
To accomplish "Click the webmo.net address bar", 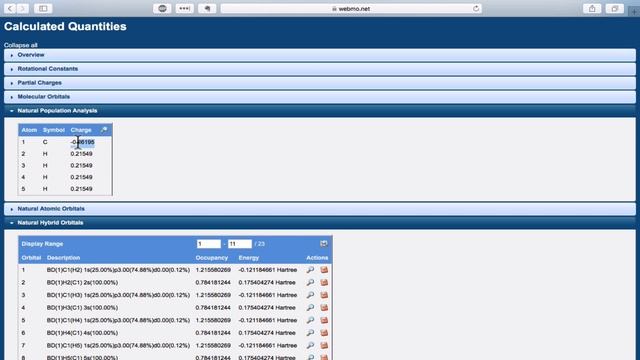I will (351, 8).
